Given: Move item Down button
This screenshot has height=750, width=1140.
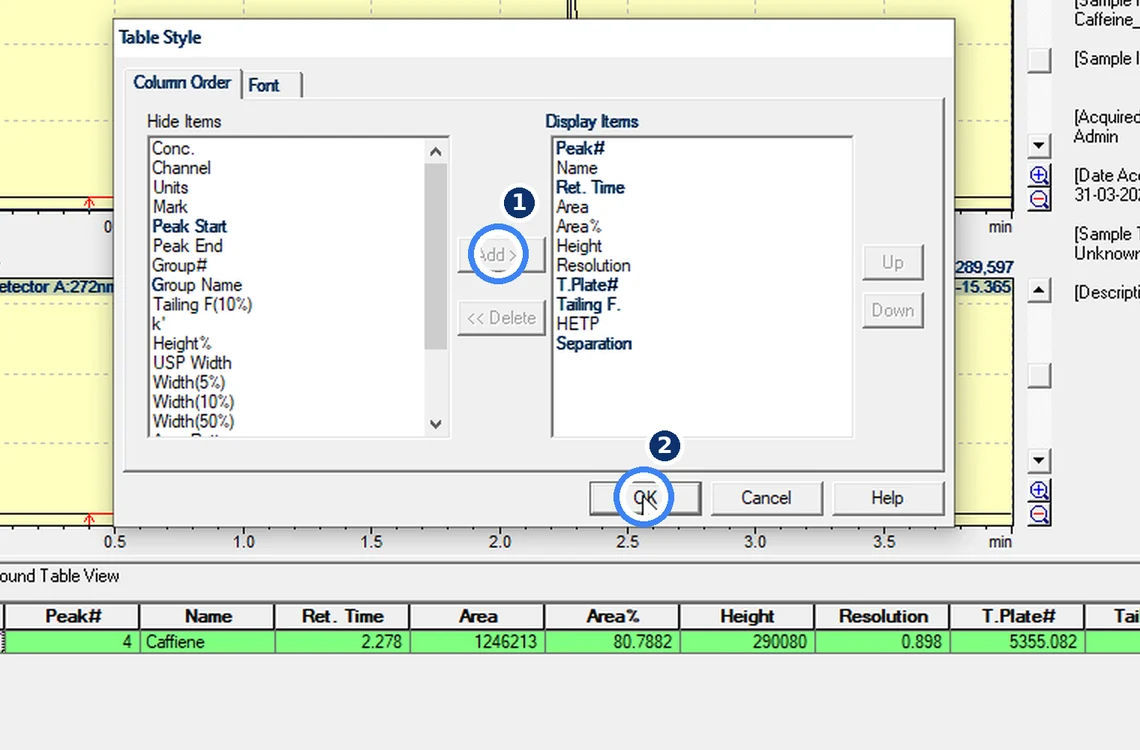Looking at the screenshot, I should click(893, 310).
